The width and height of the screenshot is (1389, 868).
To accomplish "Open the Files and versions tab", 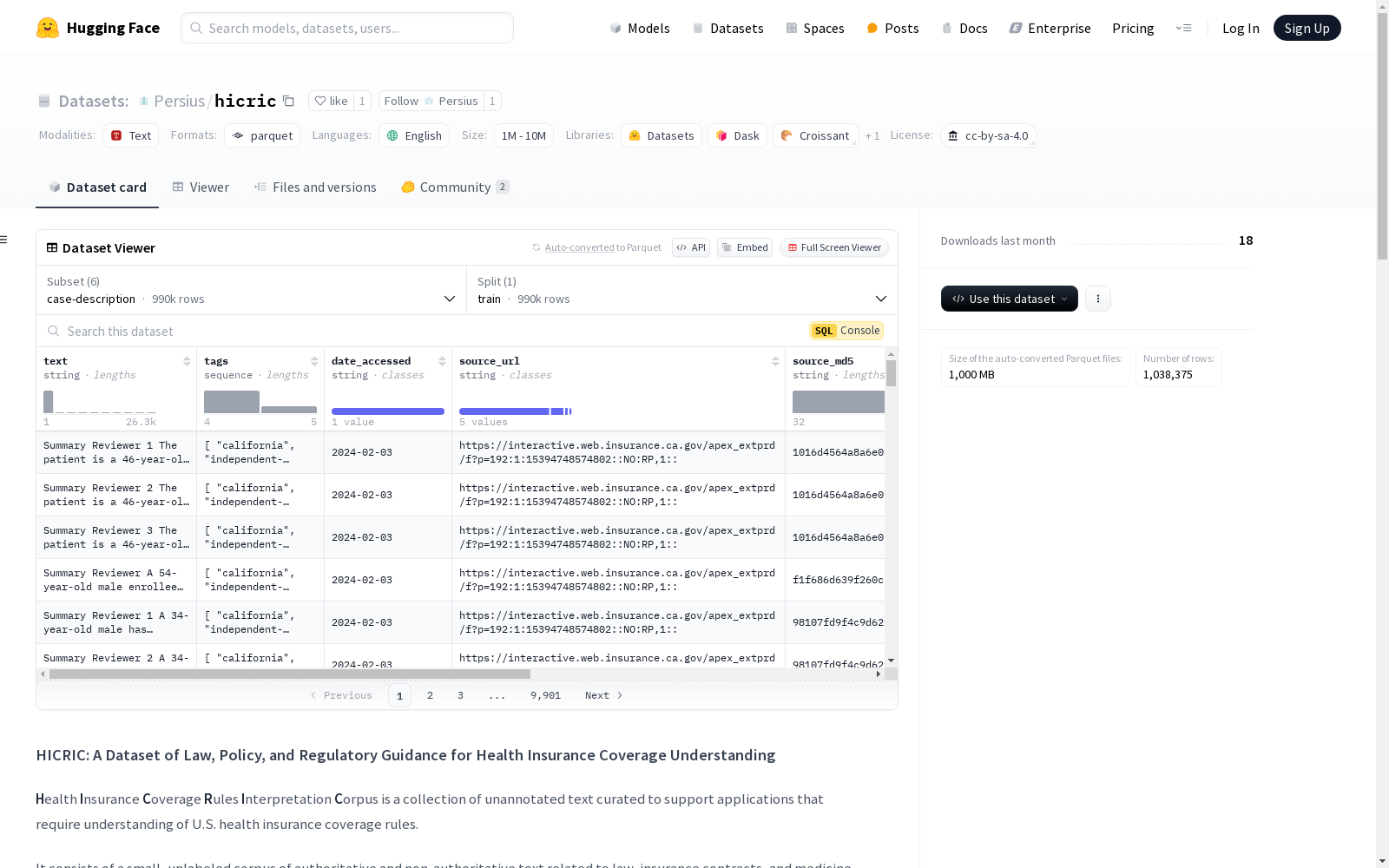I will click(x=315, y=187).
